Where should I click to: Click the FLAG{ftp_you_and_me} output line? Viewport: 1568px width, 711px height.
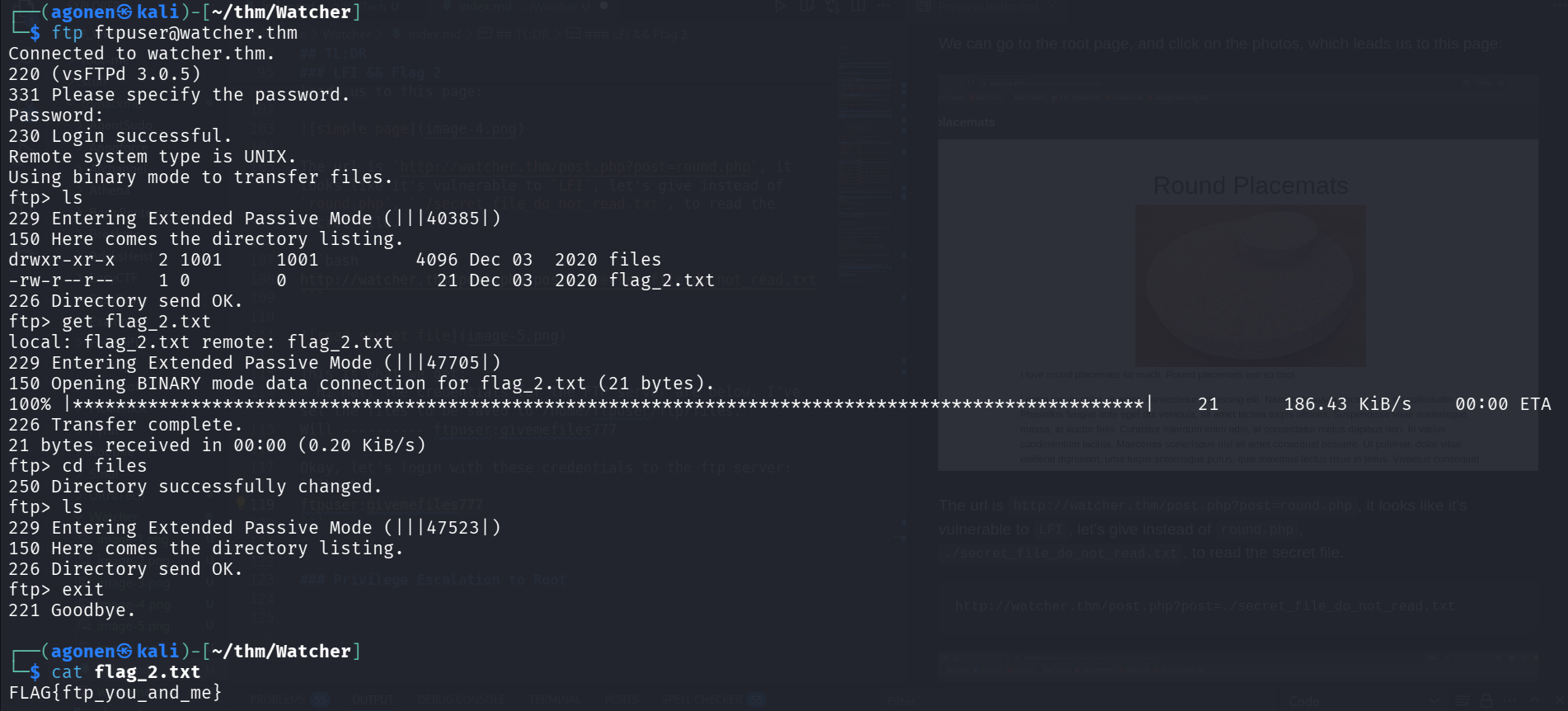pos(115,692)
